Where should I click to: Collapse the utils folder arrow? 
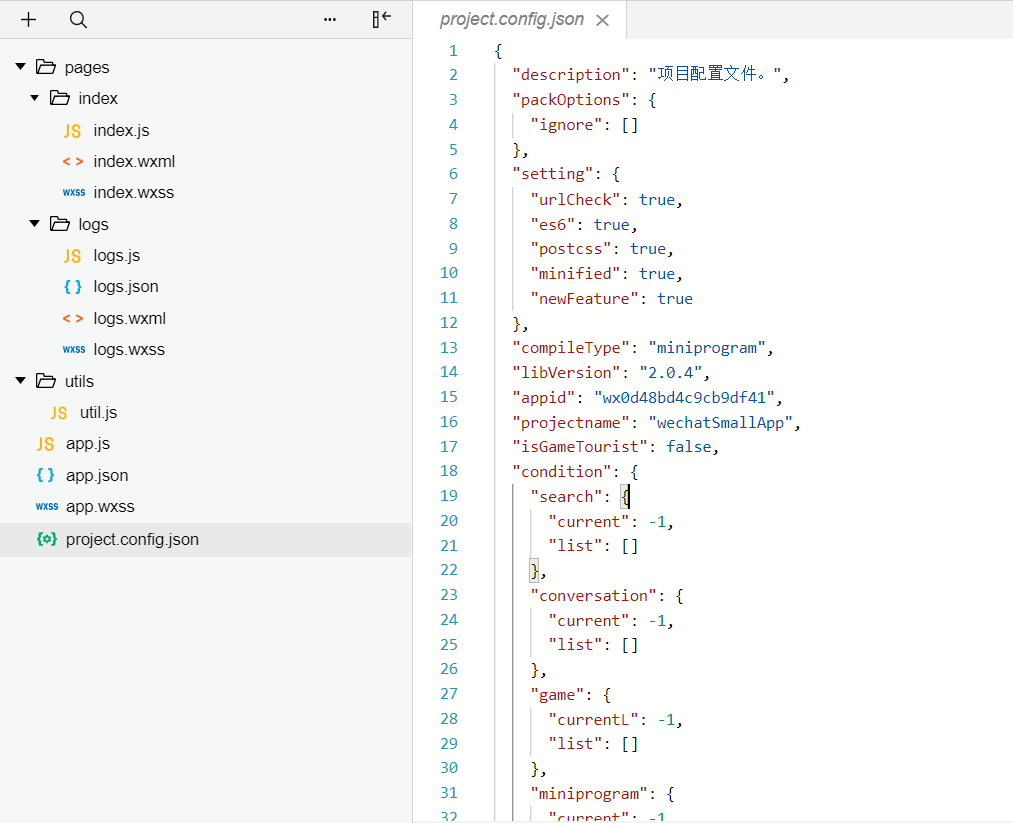coord(21,380)
